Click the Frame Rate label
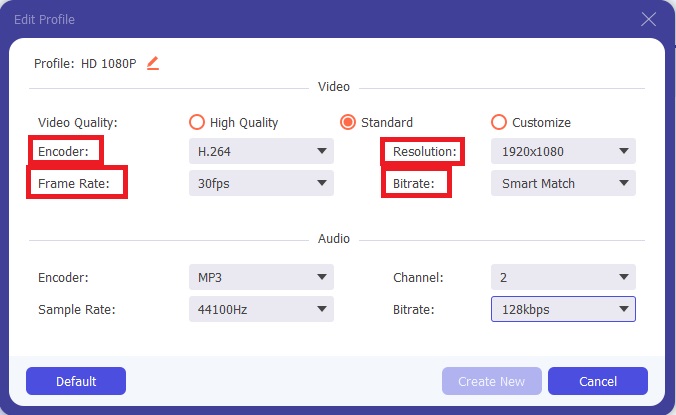Viewport: 676px width, 415px height. click(x=74, y=184)
